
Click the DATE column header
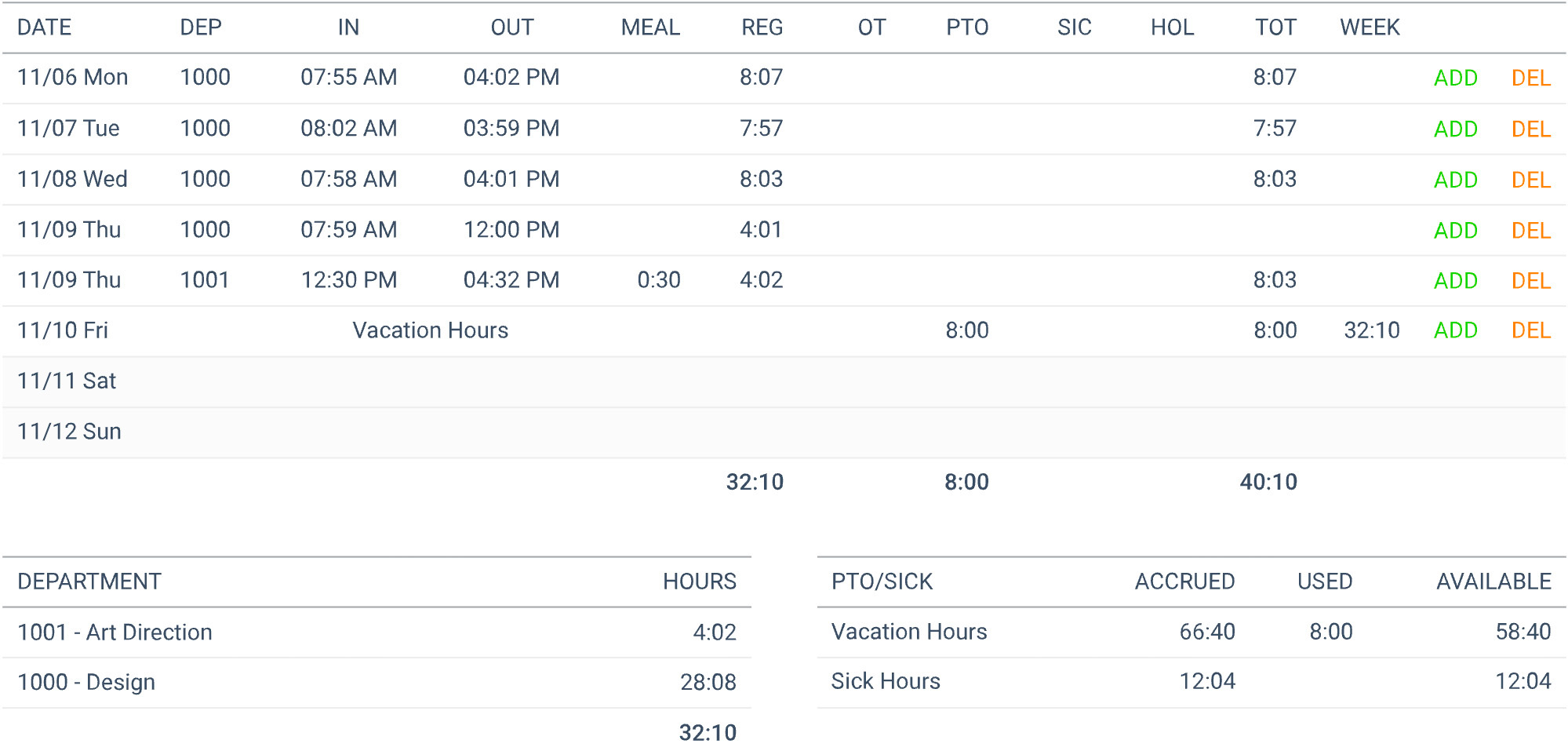[x=44, y=27]
